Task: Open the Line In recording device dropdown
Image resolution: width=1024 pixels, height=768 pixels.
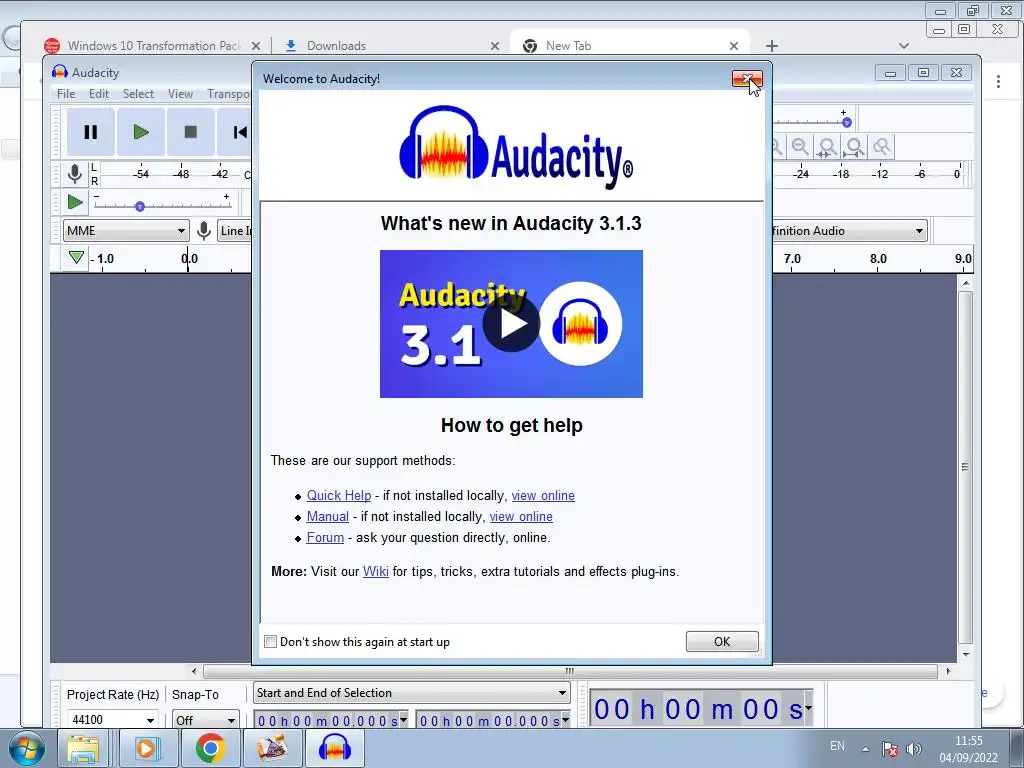Action: [235, 231]
